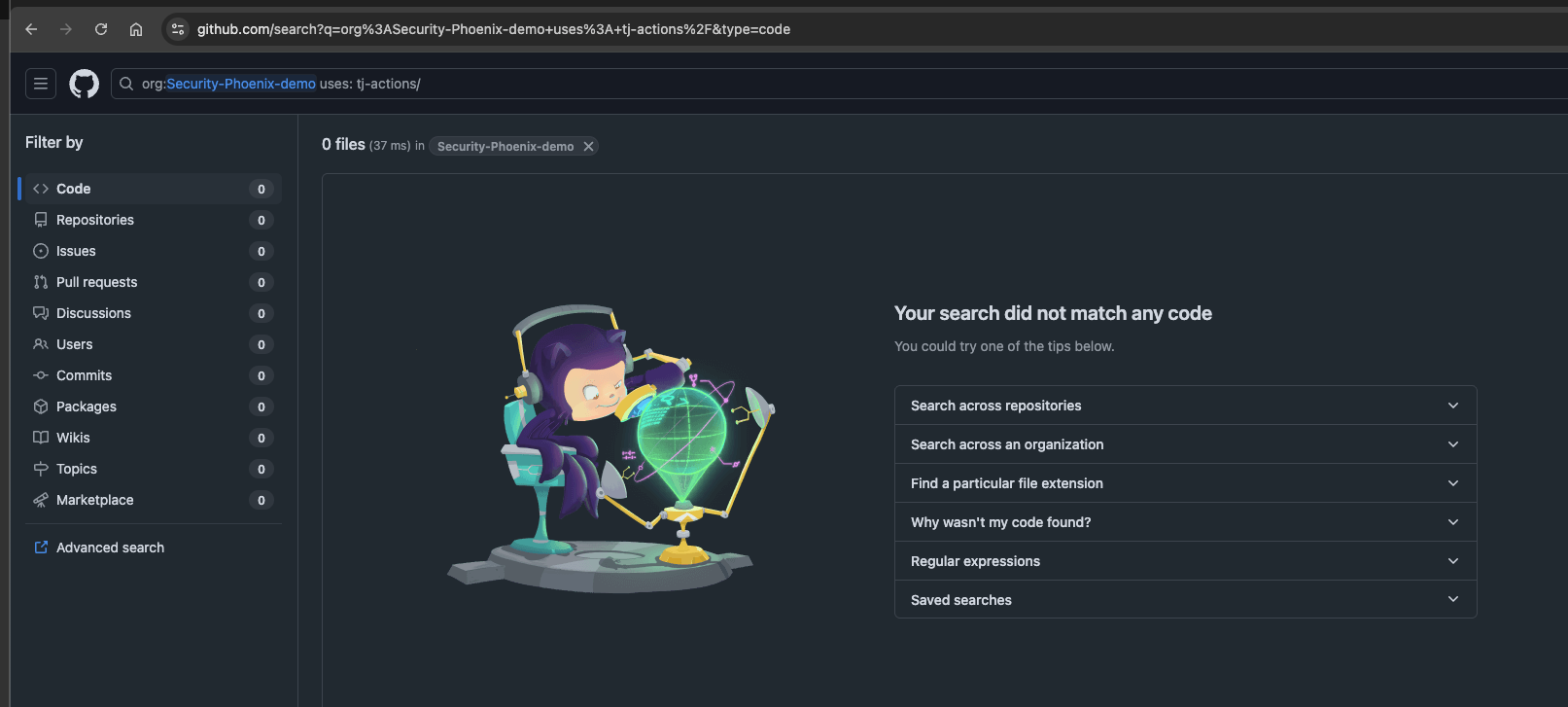Image resolution: width=1568 pixels, height=707 pixels.
Task: Switch to the Issues results tab
Action: coord(75,251)
